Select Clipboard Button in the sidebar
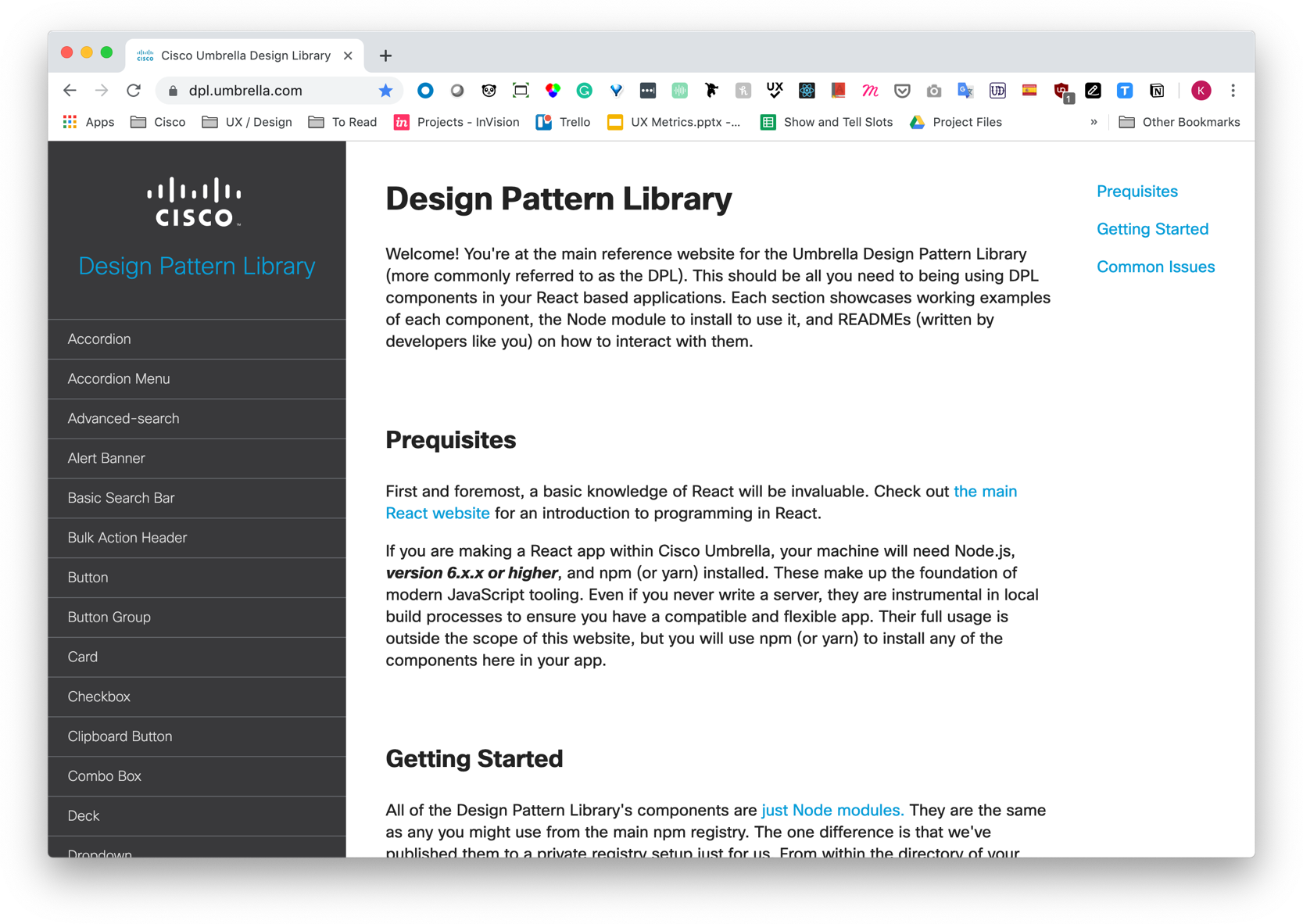The width and height of the screenshot is (1303, 924). click(x=197, y=736)
